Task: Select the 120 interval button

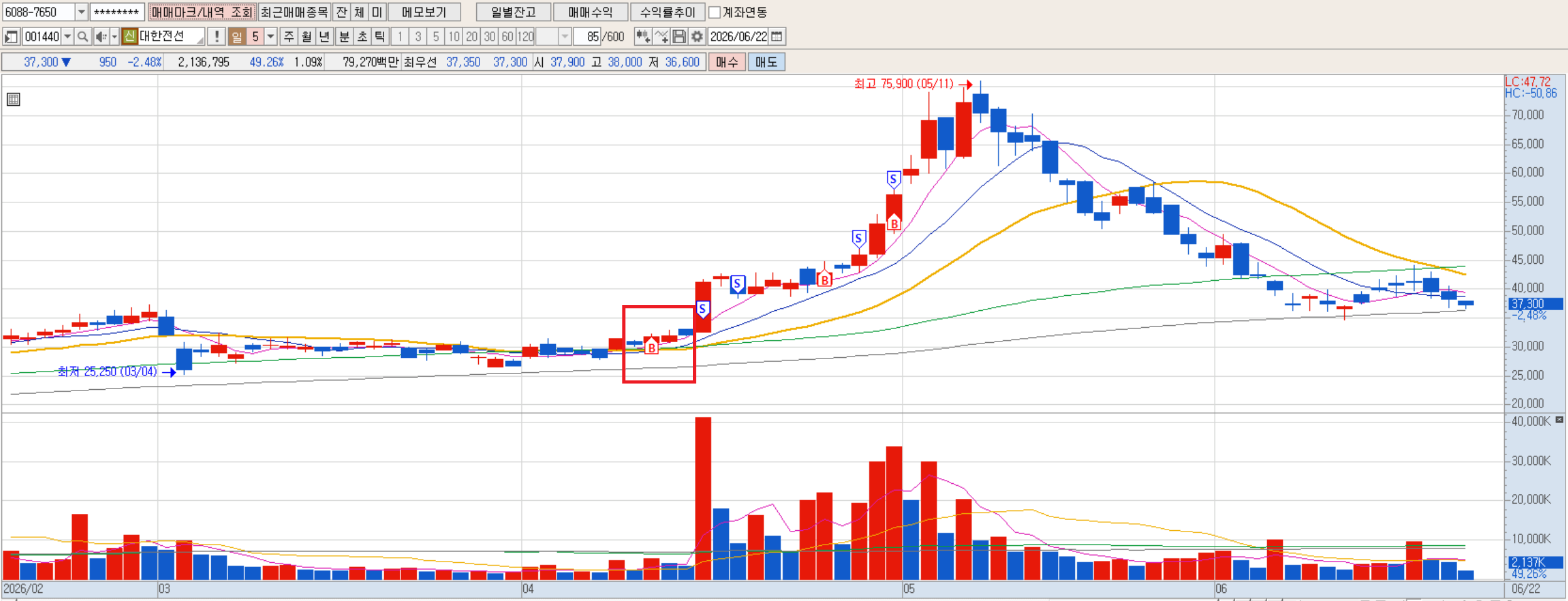Action: 526,37
